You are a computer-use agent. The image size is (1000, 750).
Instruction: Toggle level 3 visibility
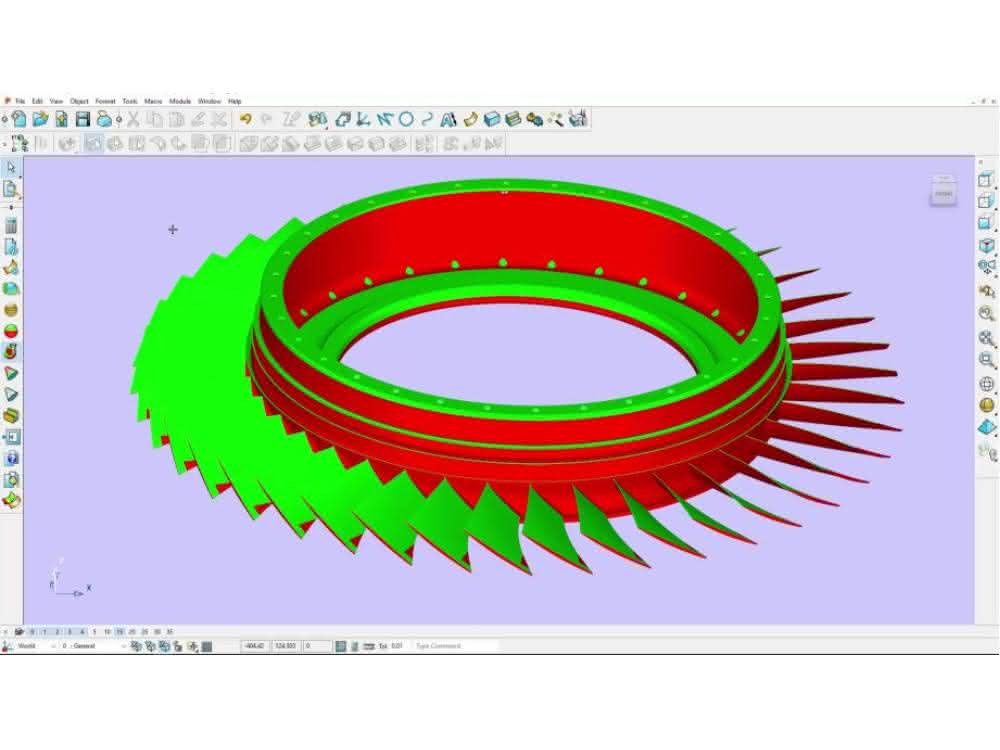70,632
